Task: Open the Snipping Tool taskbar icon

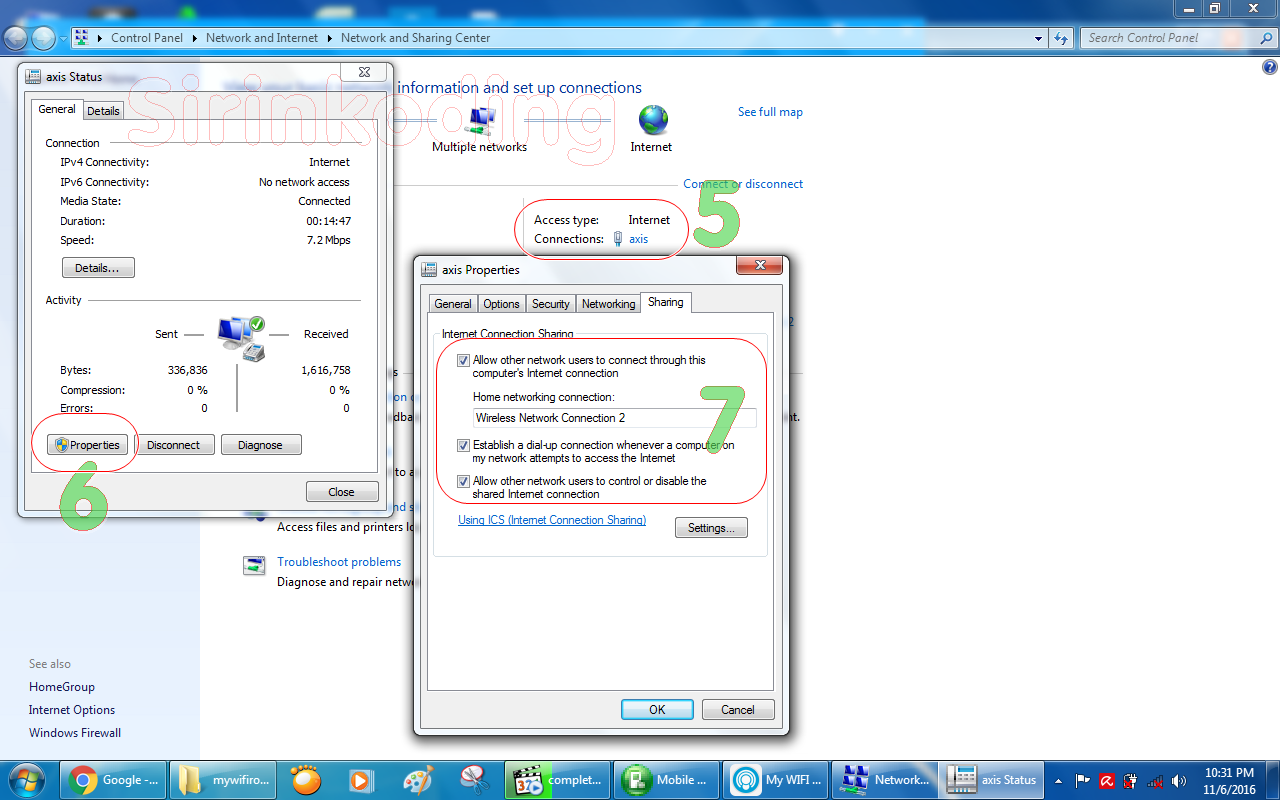Action: [x=473, y=779]
